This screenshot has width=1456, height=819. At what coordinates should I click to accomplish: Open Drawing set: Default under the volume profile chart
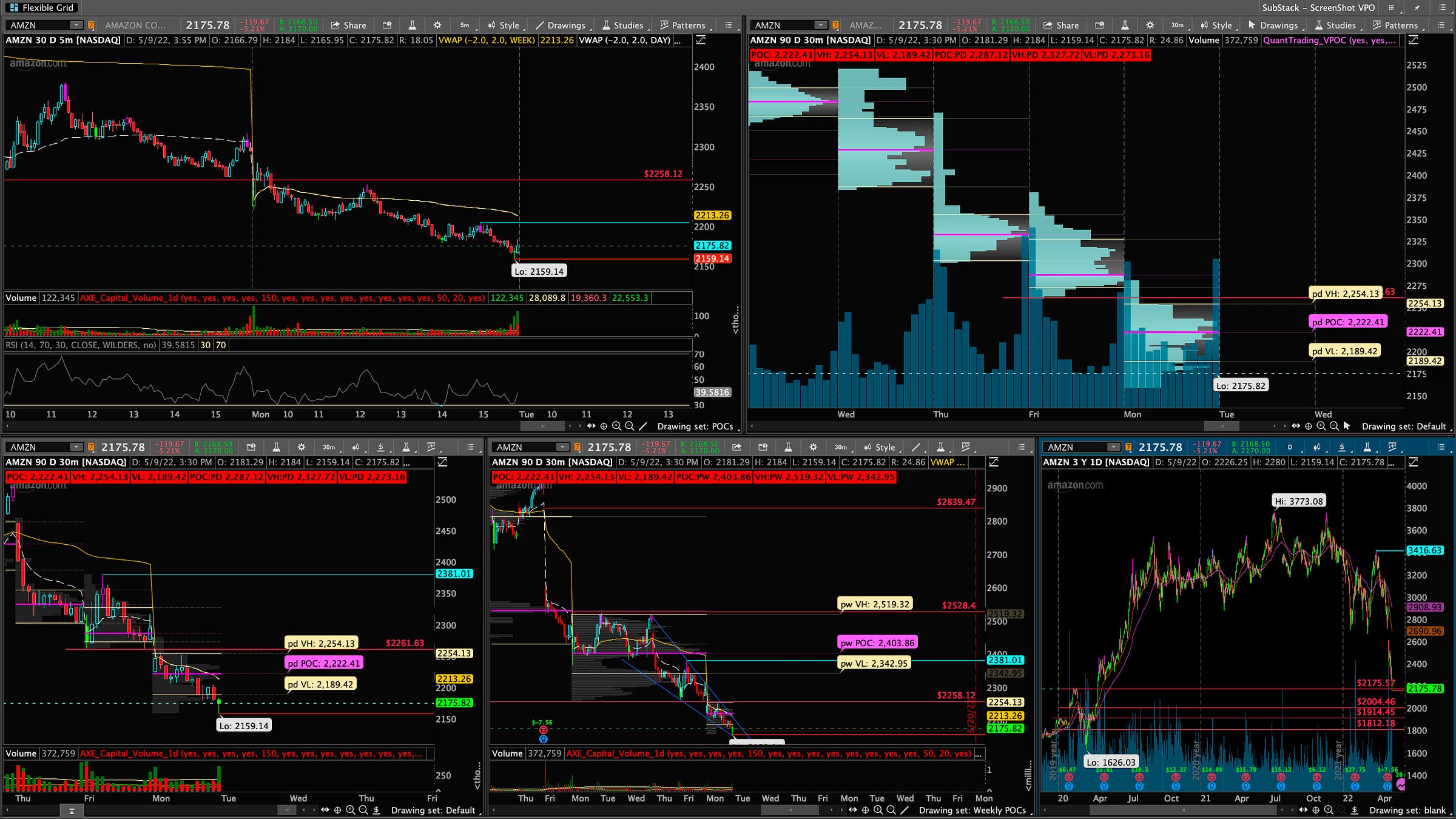click(x=1404, y=426)
